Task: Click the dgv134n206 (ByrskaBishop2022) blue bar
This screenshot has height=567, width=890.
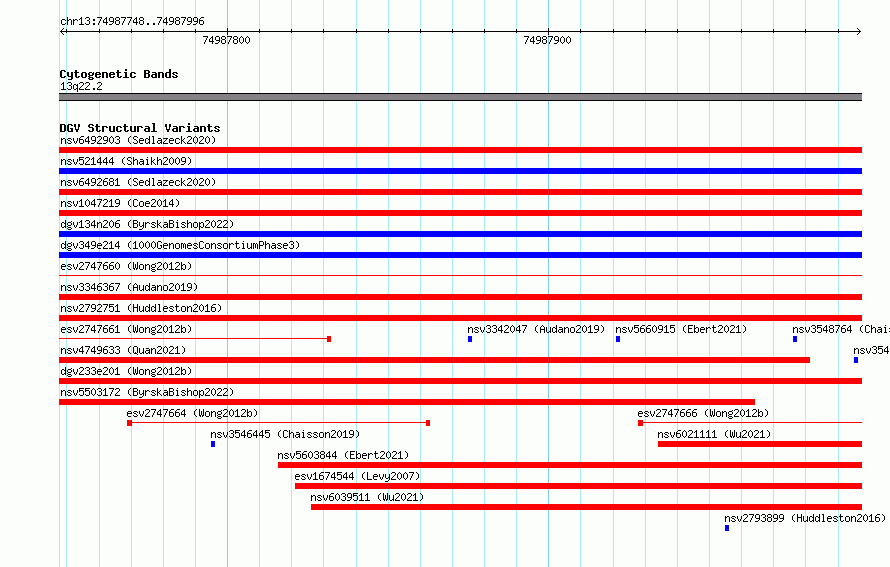Action: point(460,234)
